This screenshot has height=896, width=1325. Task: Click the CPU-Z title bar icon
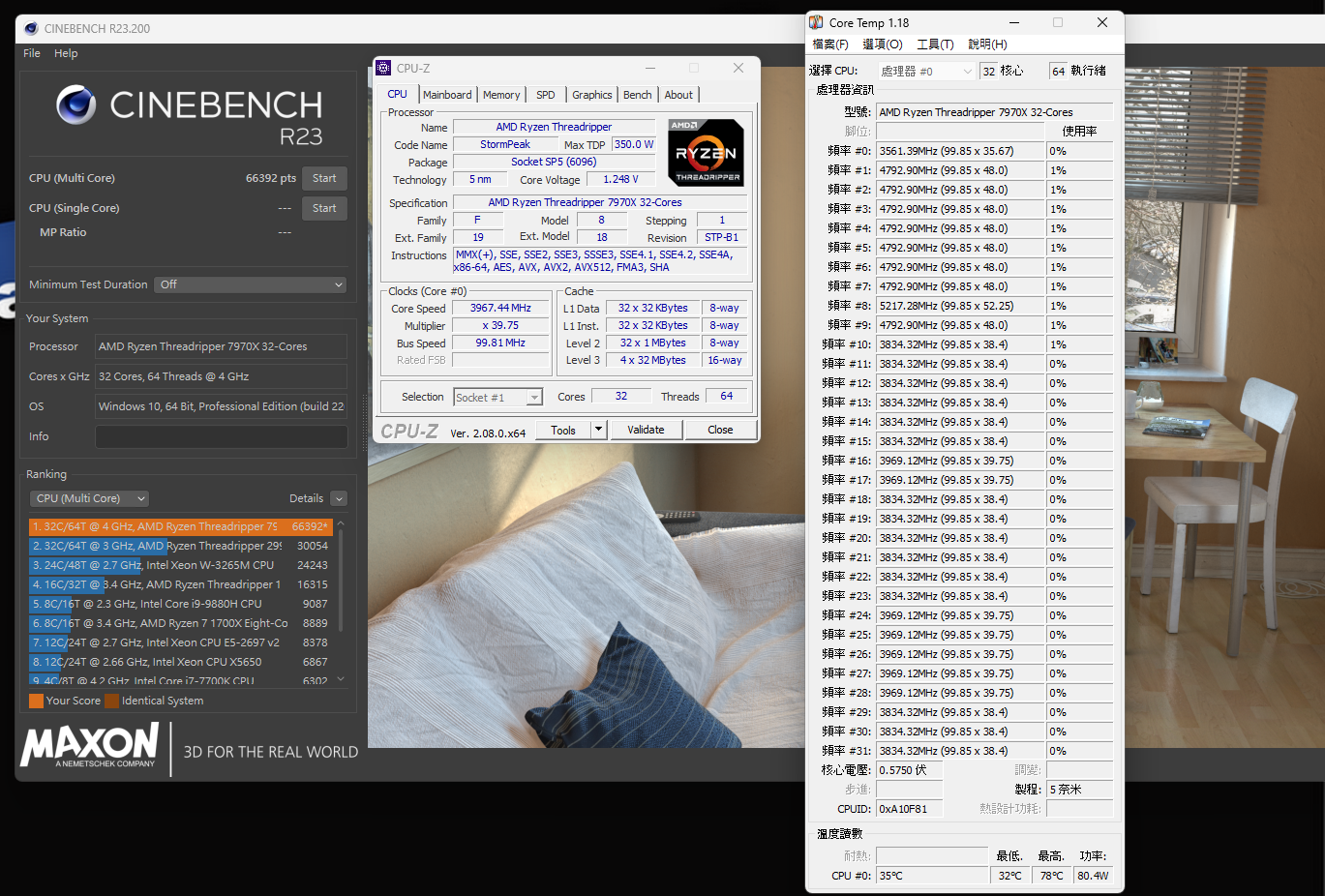[x=384, y=68]
